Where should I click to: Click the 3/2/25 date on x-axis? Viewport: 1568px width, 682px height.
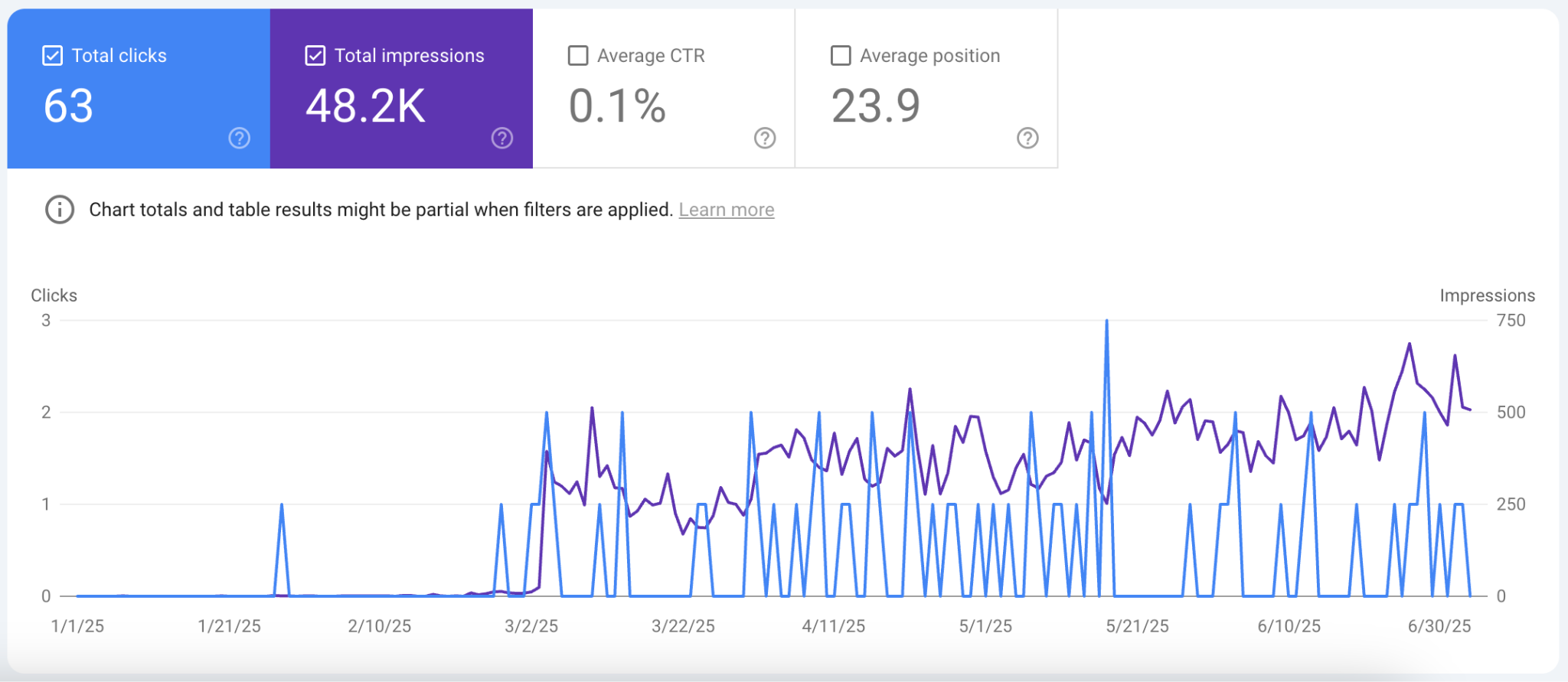[531, 626]
